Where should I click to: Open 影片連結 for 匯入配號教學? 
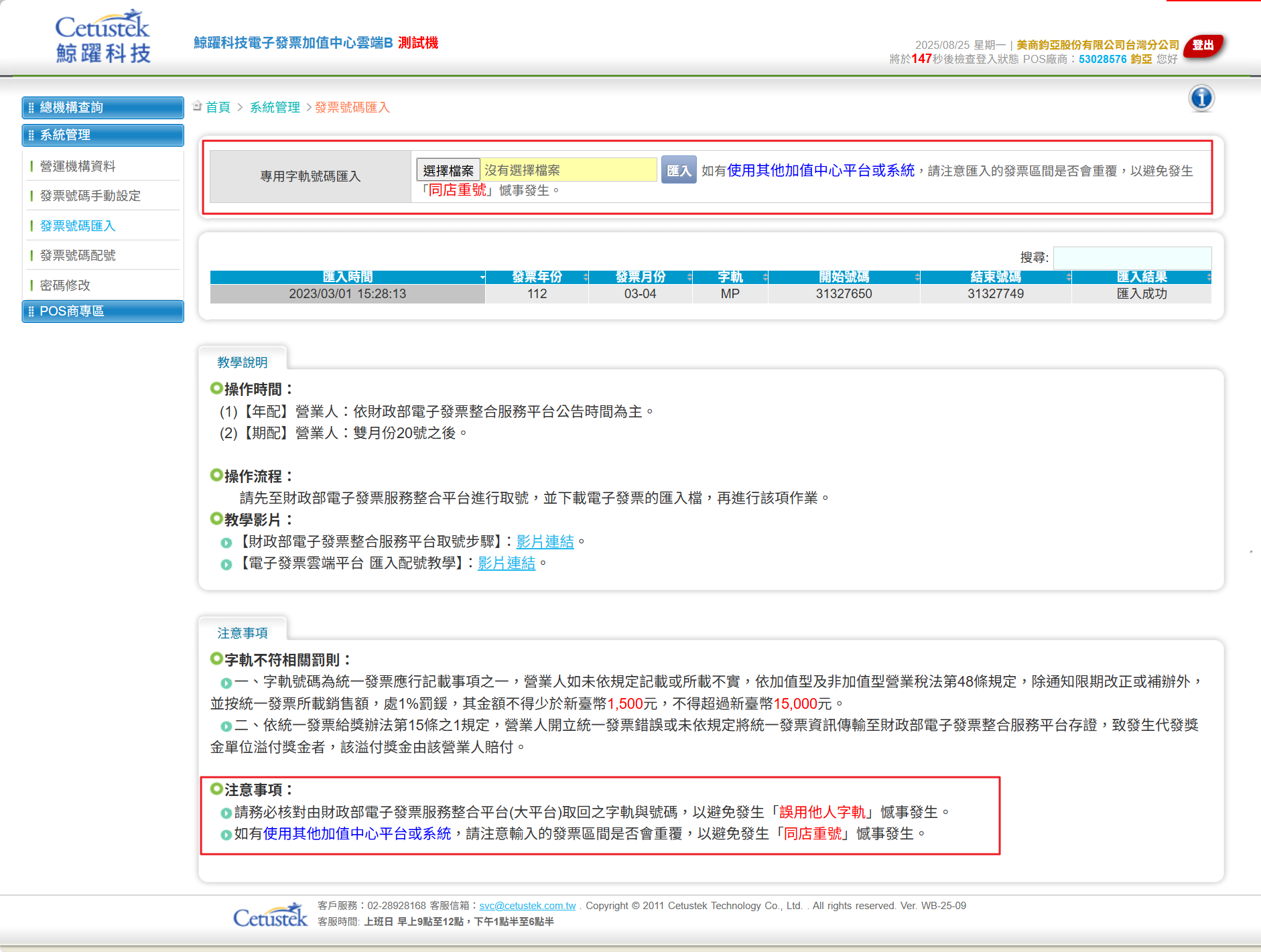[507, 563]
